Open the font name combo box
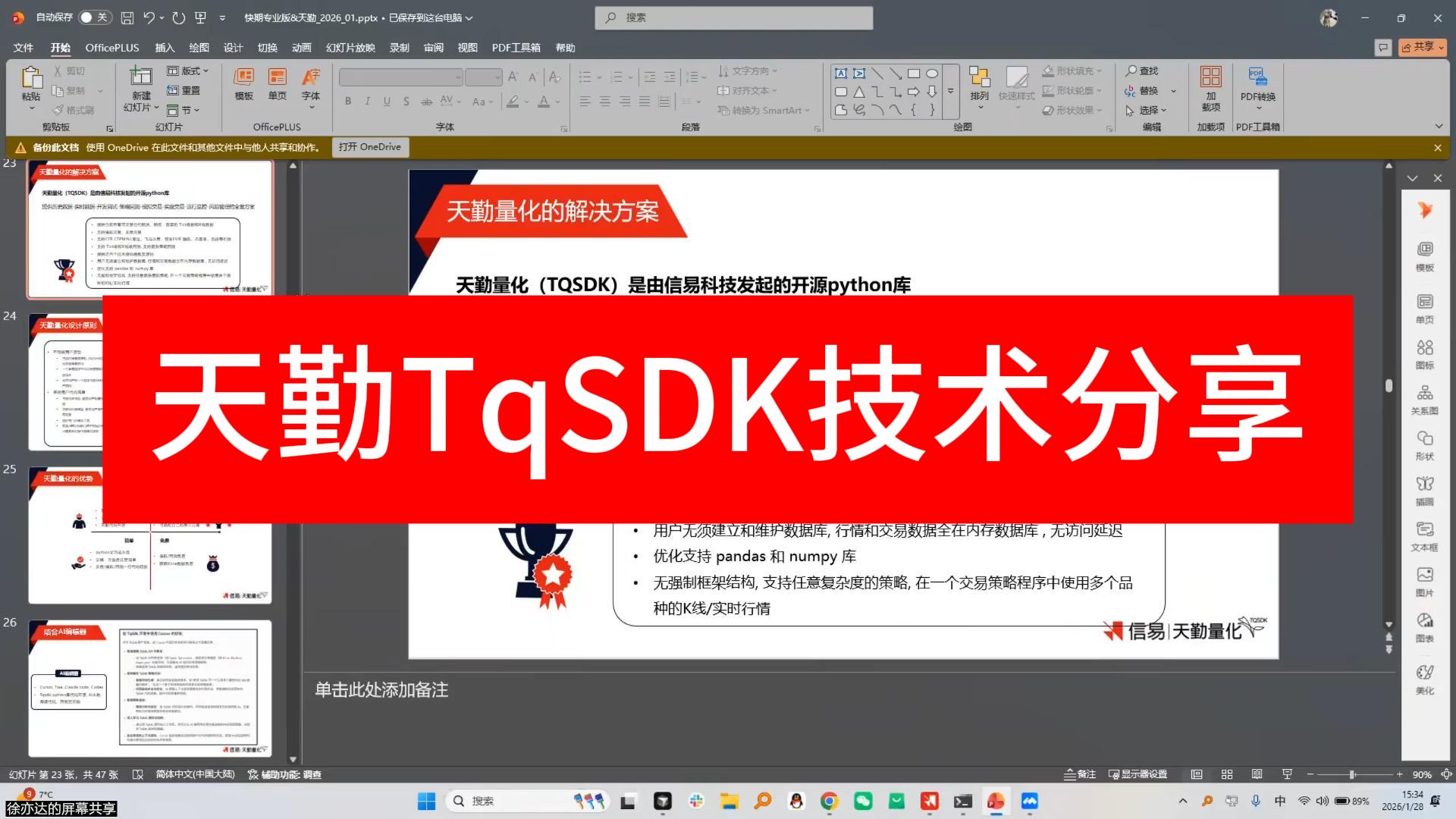Screen dimensions: 1456x819 (400, 77)
